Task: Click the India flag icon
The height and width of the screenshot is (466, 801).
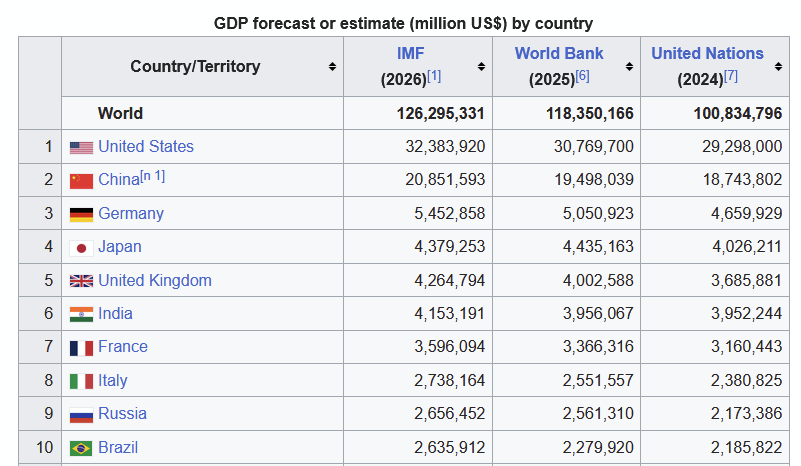Action: coord(81,314)
